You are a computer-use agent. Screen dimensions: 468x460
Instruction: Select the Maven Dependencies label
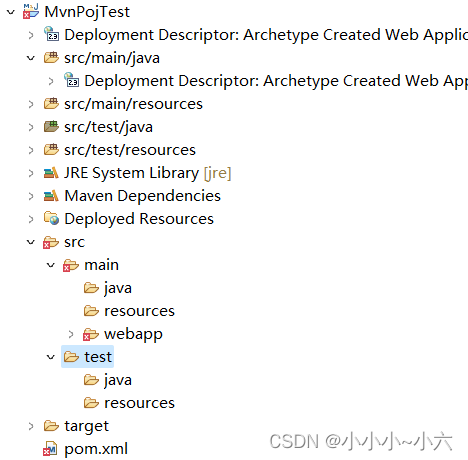(x=143, y=196)
